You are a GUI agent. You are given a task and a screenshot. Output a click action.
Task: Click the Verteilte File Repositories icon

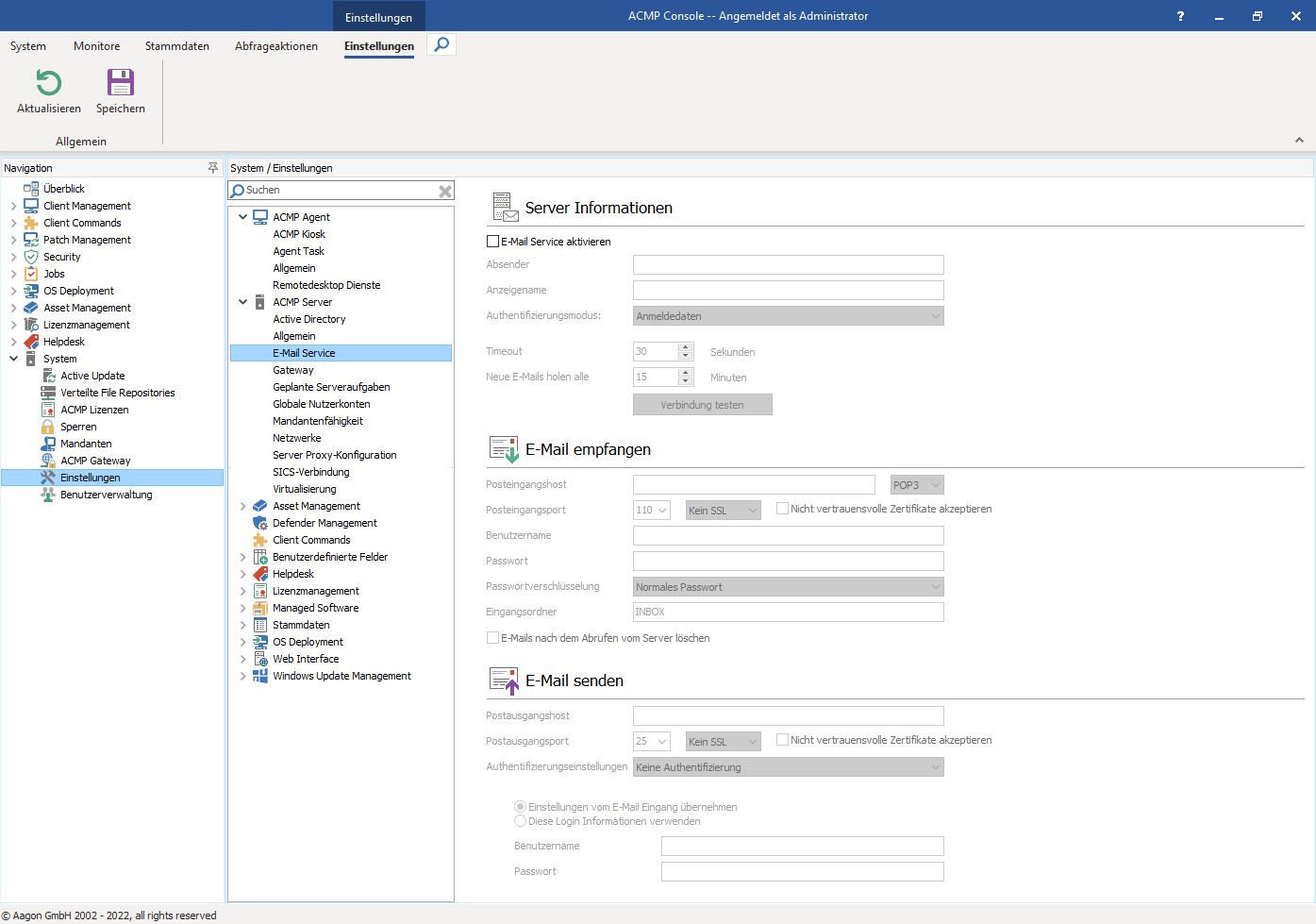tap(48, 393)
